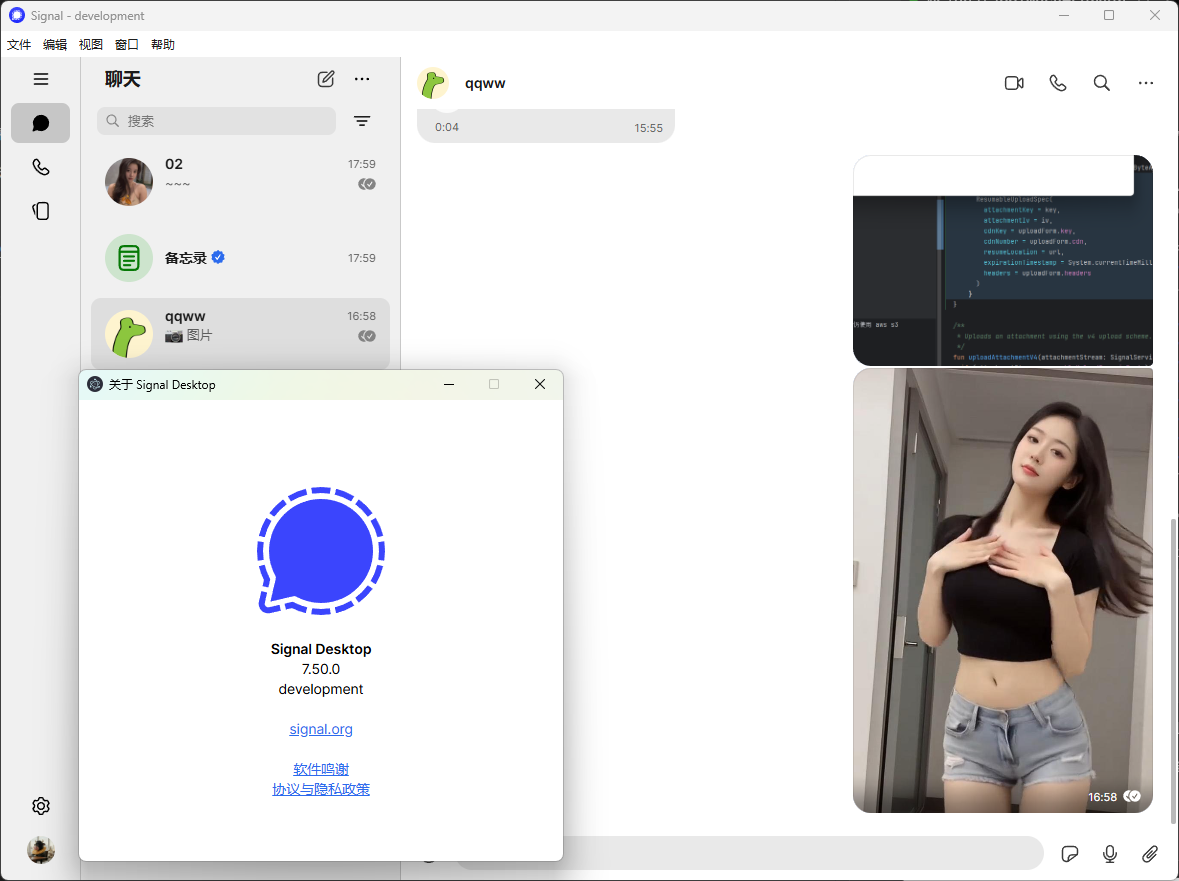The image size is (1179, 881).
Task: Click the conversation scrollbar thumb
Action: (x=1173, y=669)
